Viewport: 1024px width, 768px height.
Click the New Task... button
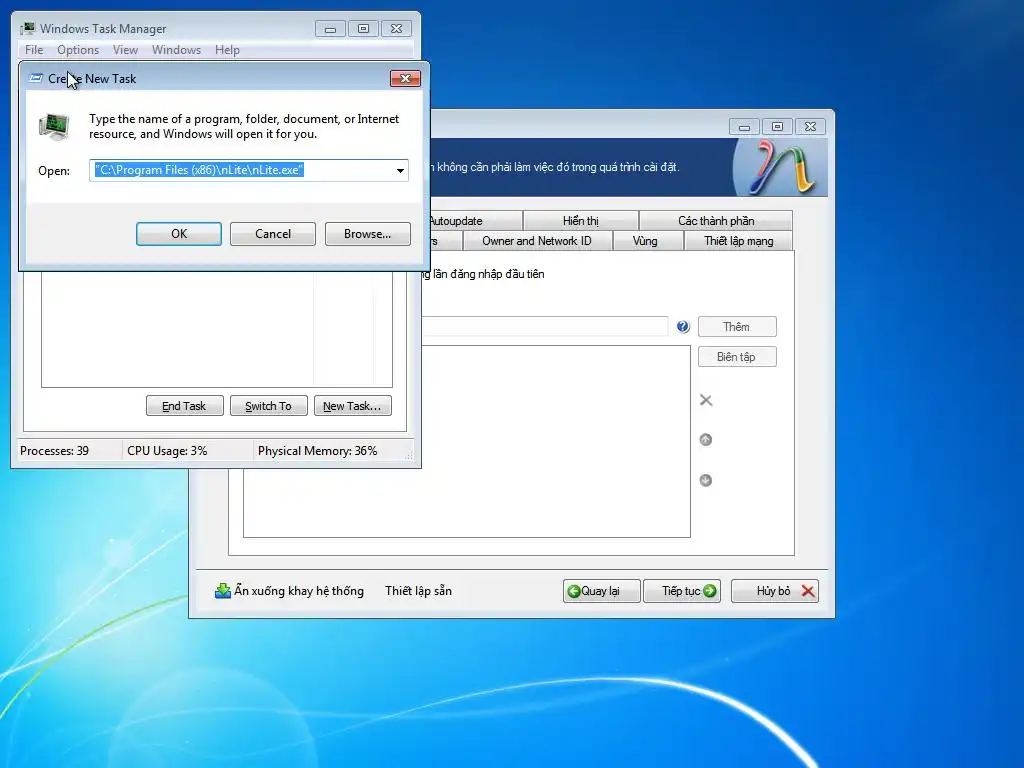[x=353, y=406]
